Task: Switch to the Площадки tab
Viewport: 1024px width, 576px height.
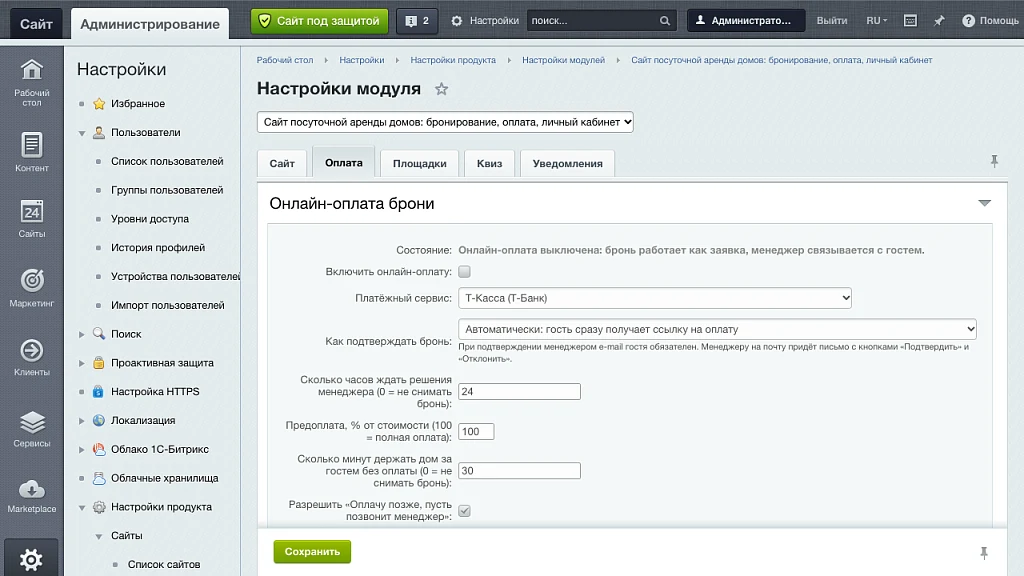Action: click(420, 163)
